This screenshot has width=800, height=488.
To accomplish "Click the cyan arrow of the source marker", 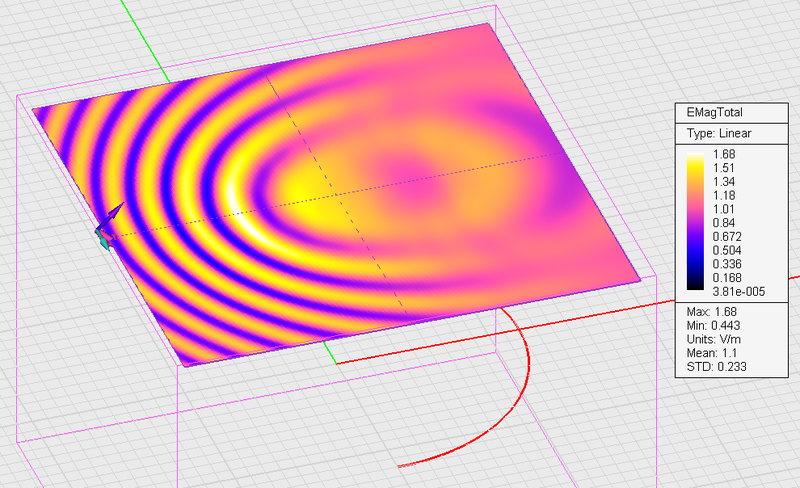I will pyautogui.click(x=102, y=238).
